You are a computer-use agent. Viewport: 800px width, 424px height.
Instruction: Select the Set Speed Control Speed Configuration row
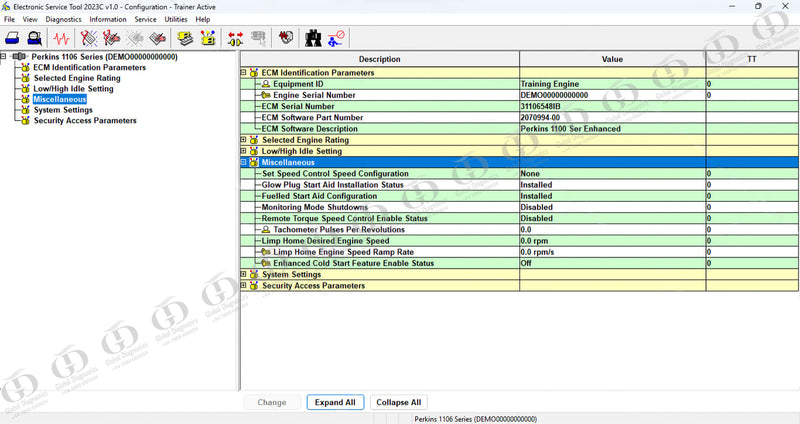click(x=519, y=173)
